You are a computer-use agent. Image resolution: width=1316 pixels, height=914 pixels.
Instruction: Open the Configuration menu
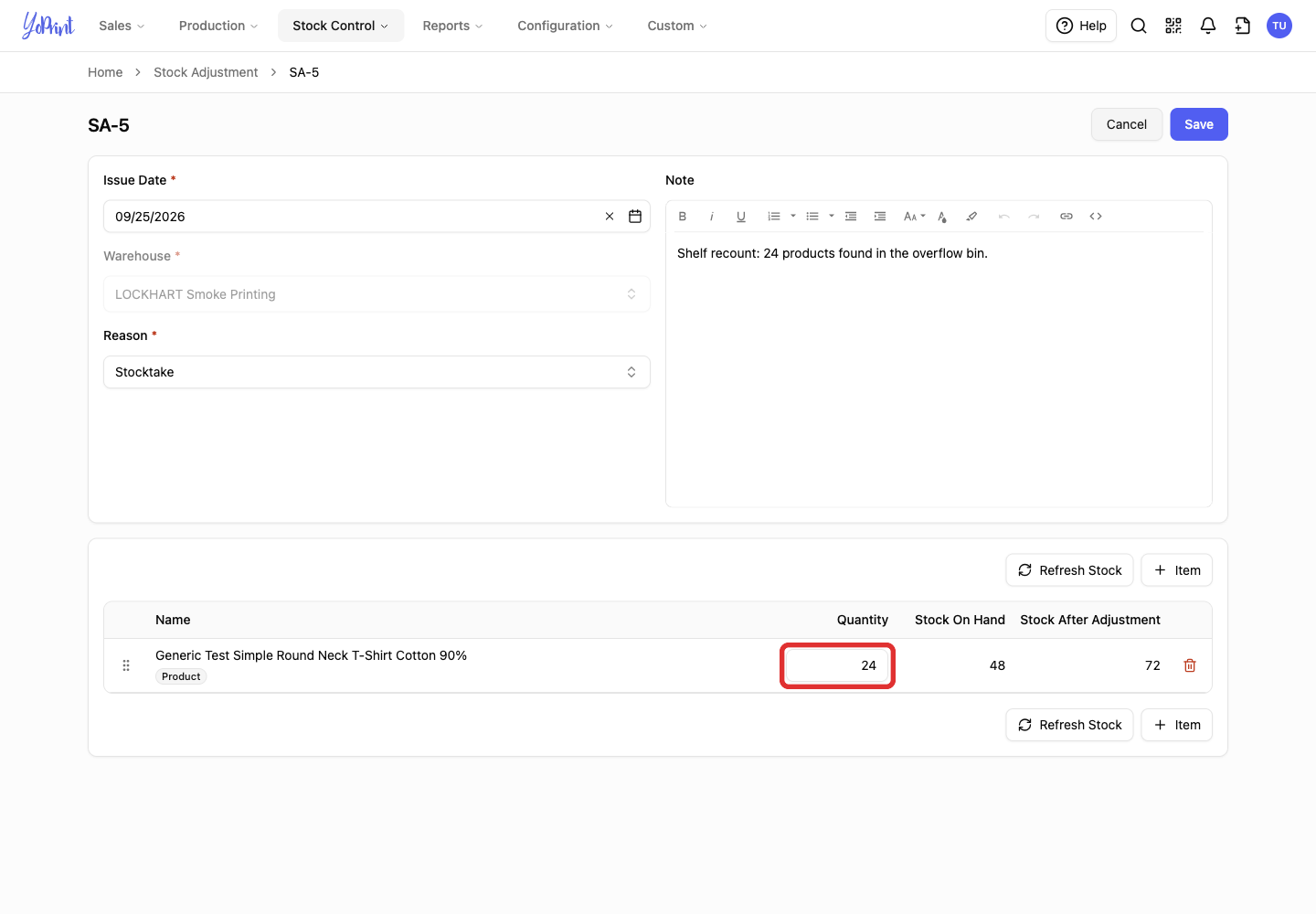(565, 26)
